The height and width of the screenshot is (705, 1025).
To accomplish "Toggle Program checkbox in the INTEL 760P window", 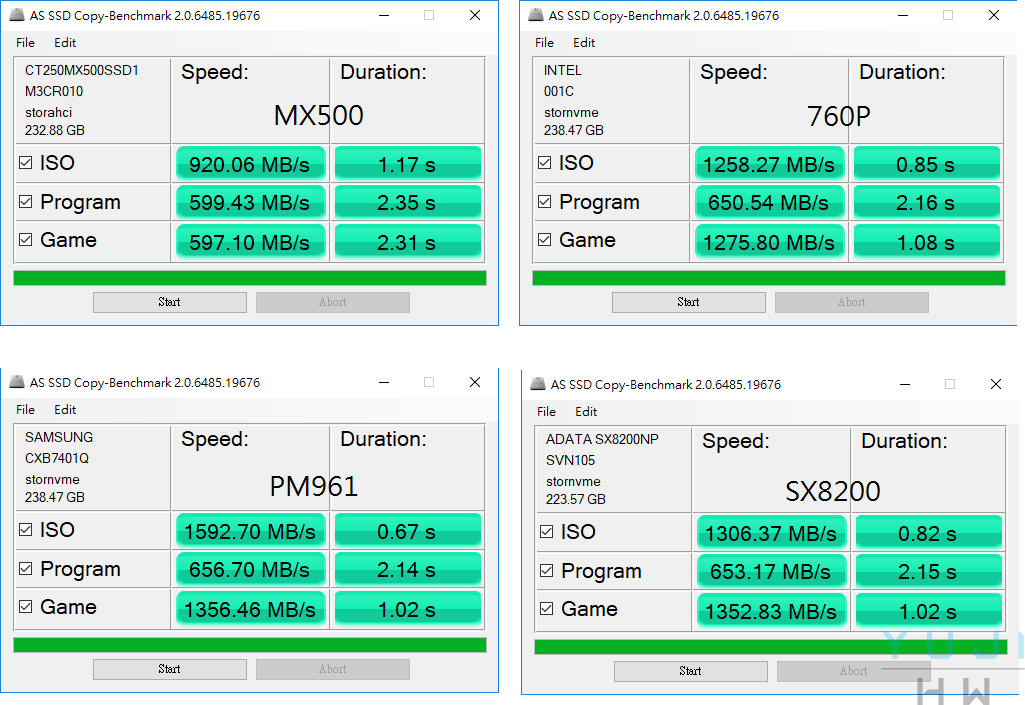I will [x=545, y=201].
